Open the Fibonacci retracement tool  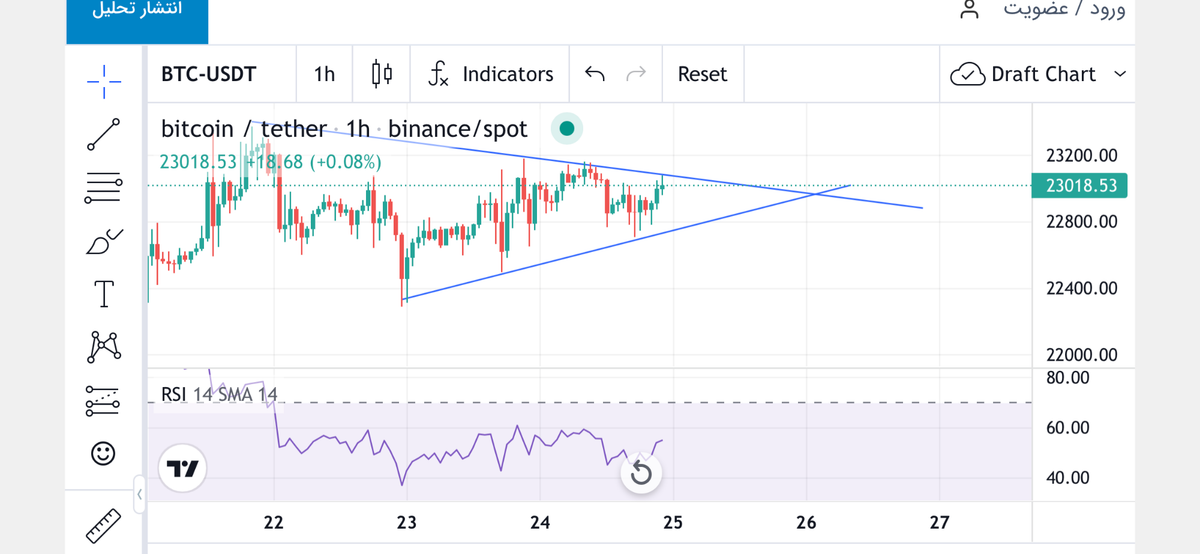pyautogui.click(x=104, y=186)
